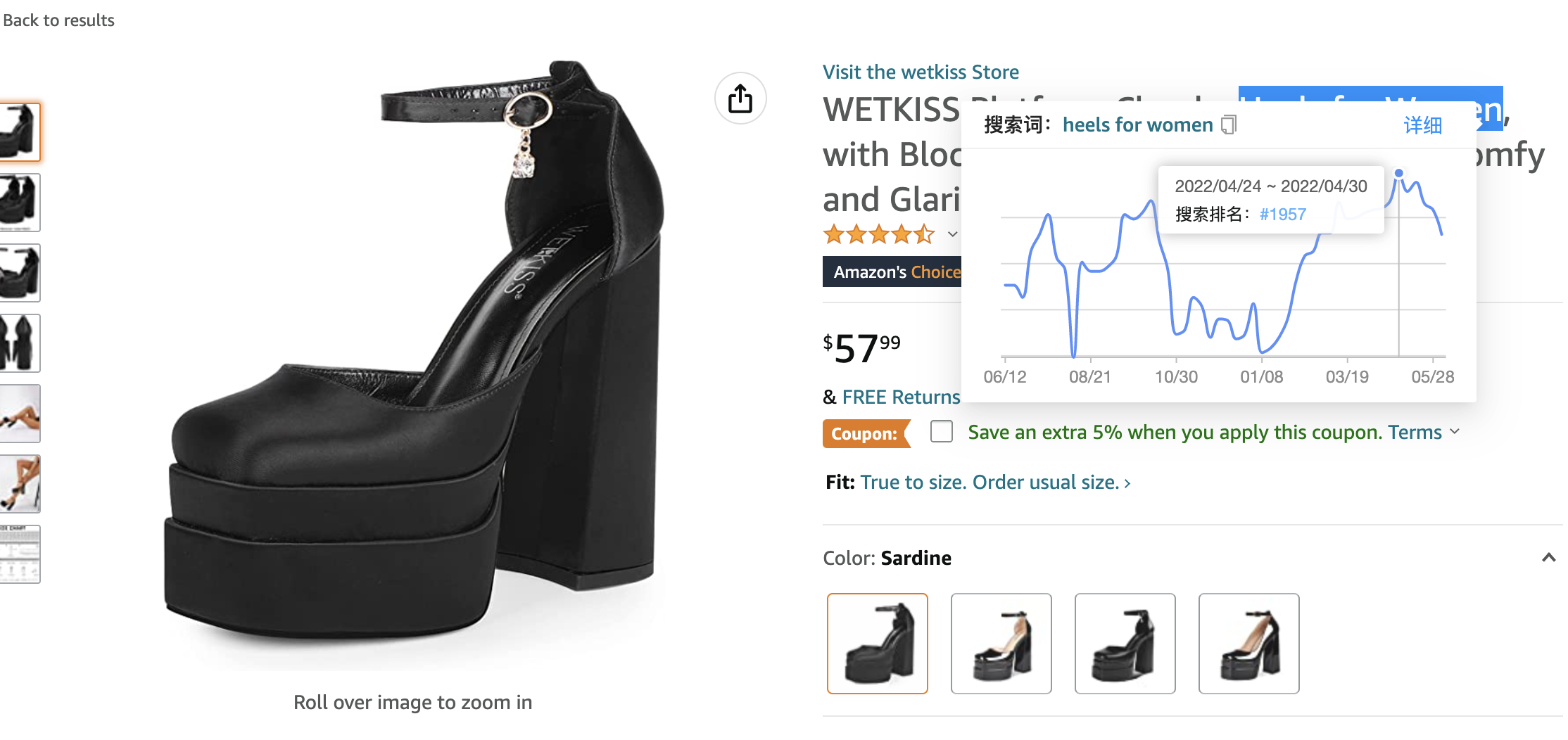The width and height of the screenshot is (1568, 740).
Task: Collapse the Color section chevron
Action: [x=1548, y=558]
